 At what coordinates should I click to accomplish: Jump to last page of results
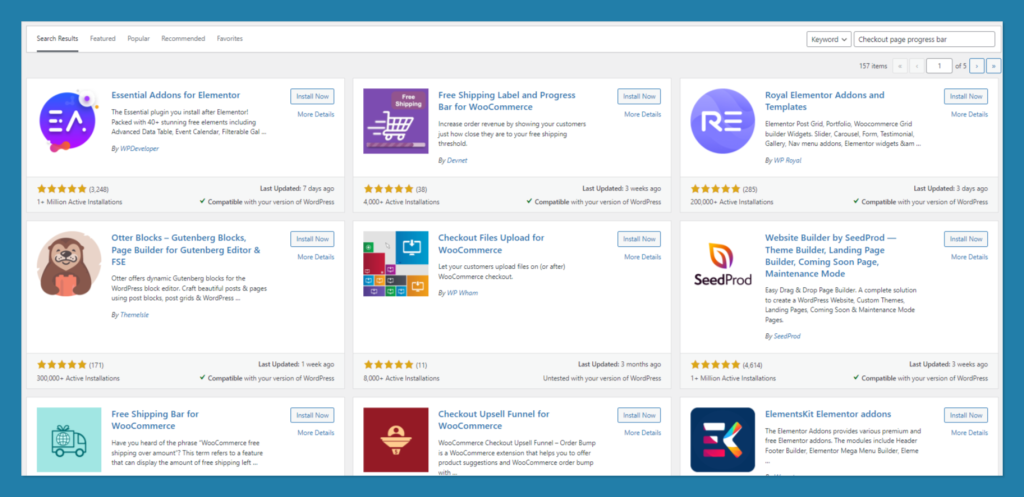click(x=994, y=66)
